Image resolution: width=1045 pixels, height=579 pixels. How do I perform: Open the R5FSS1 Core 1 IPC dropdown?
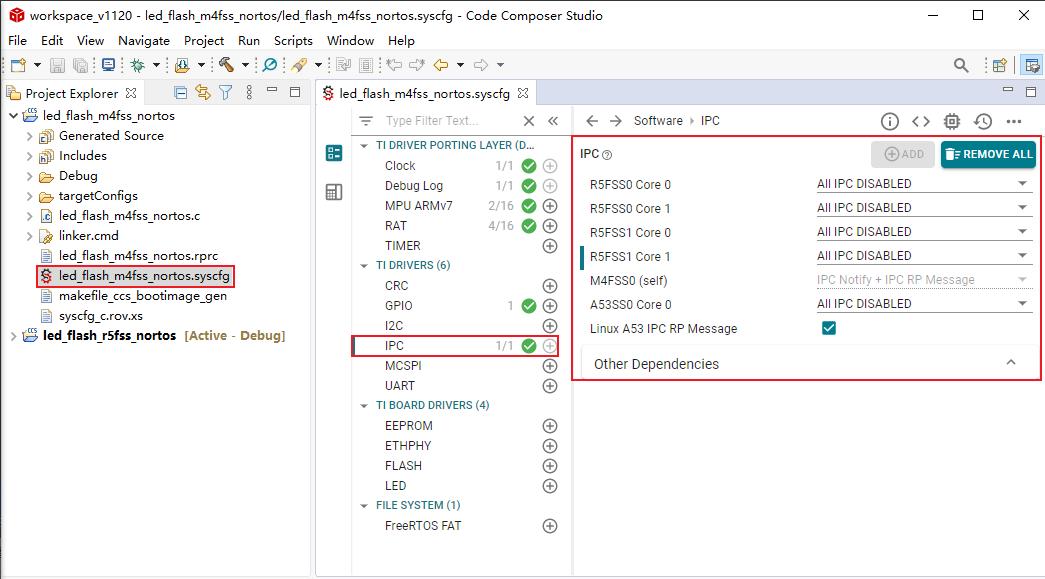click(924, 256)
